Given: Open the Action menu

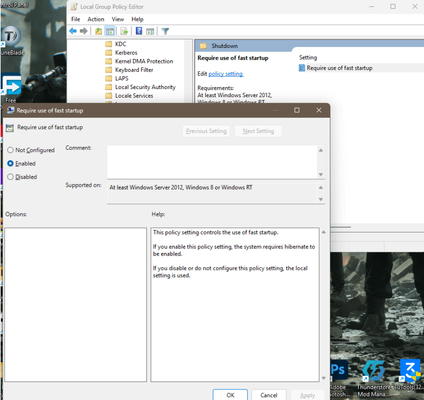Looking at the screenshot, I should coord(96,19).
